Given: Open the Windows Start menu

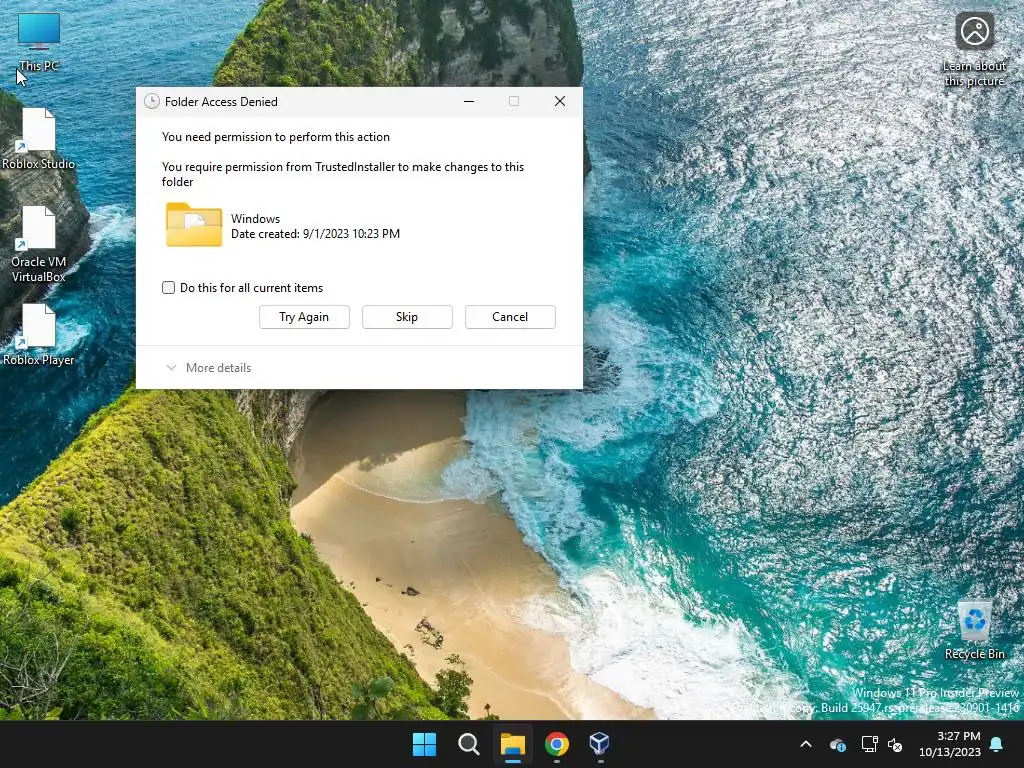Looking at the screenshot, I should pyautogui.click(x=424, y=744).
